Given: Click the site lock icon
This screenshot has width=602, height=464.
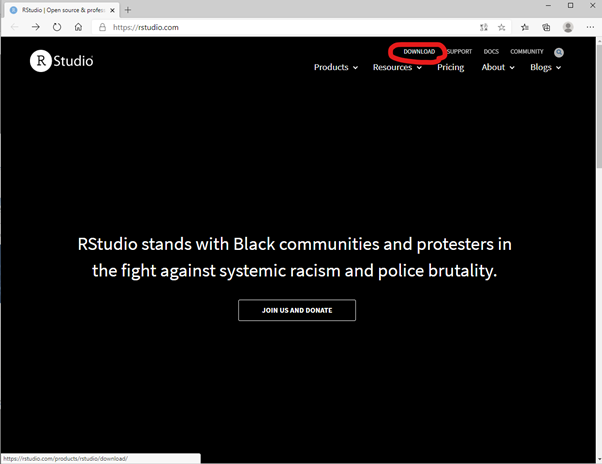Looking at the screenshot, I should click(x=102, y=27).
